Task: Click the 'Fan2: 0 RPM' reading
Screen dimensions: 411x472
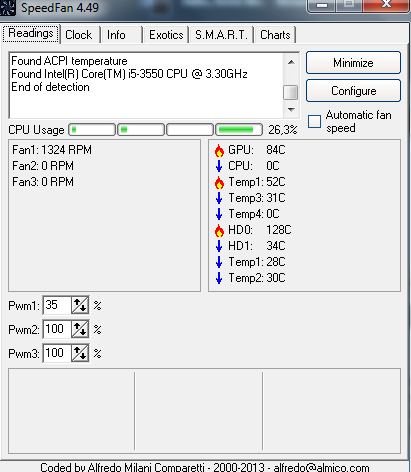Action: pyautogui.click(x=43, y=166)
